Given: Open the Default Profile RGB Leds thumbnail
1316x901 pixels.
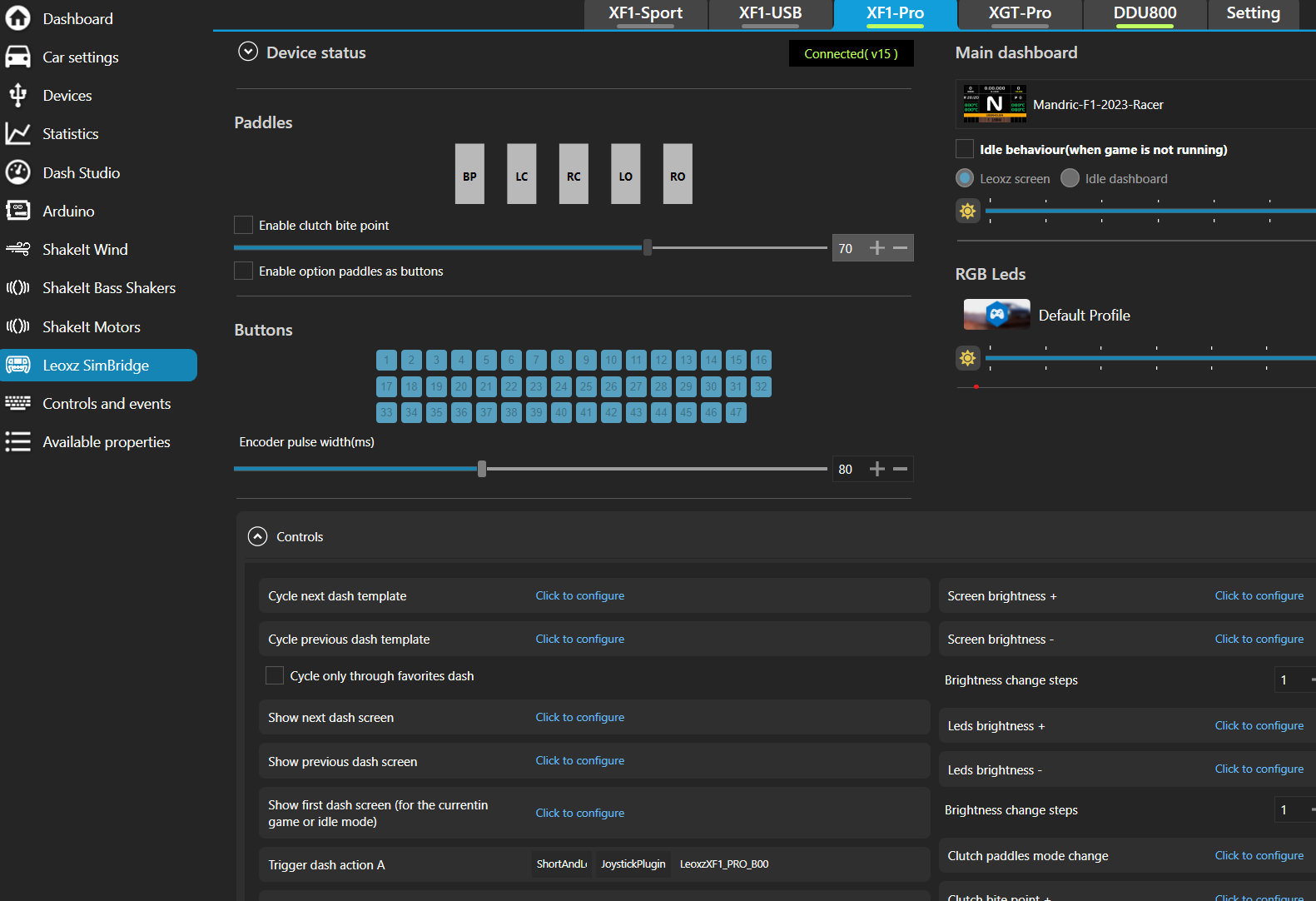Looking at the screenshot, I should click(996, 315).
